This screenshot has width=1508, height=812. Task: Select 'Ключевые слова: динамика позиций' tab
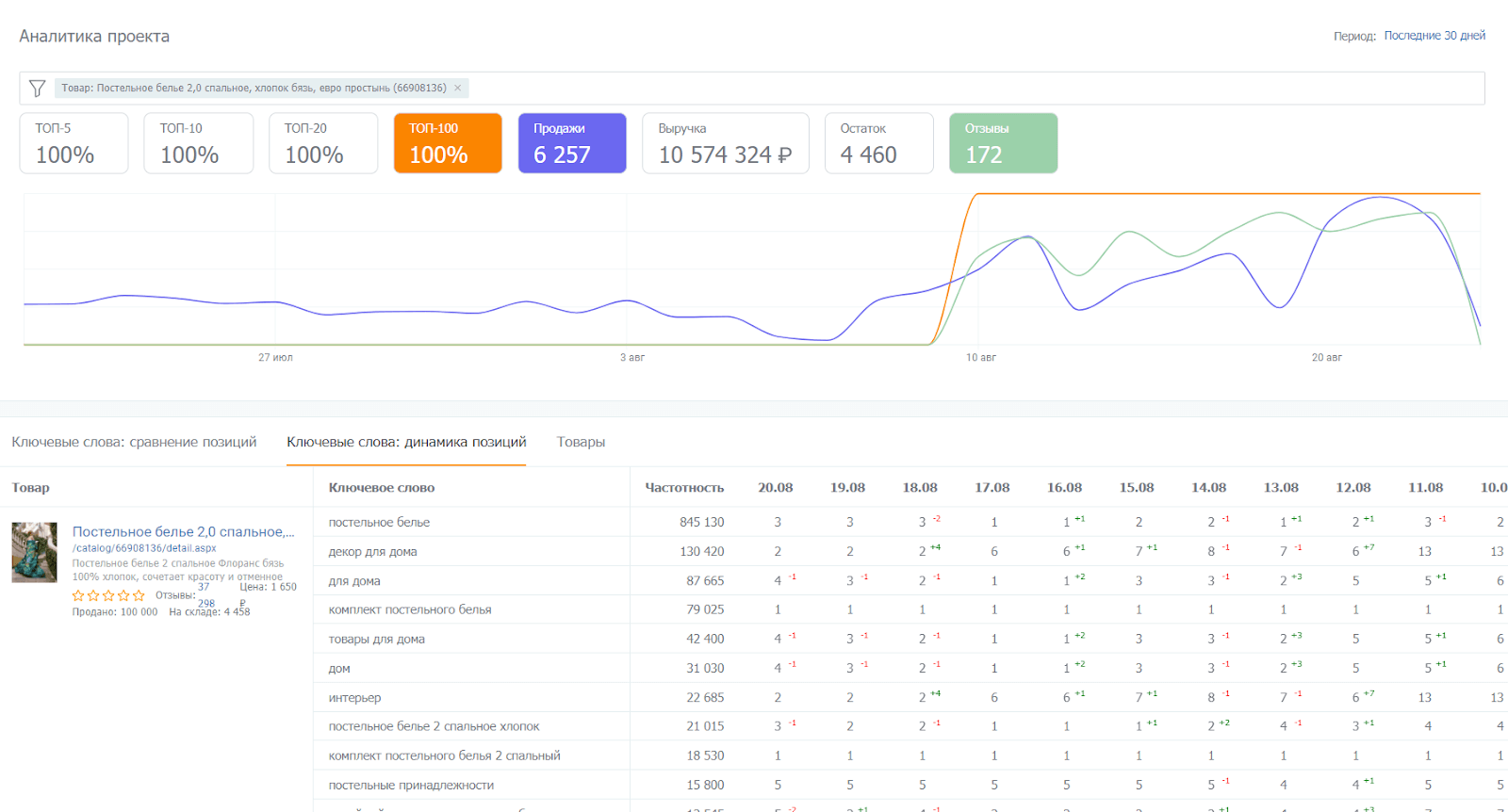(x=406, y=442)
